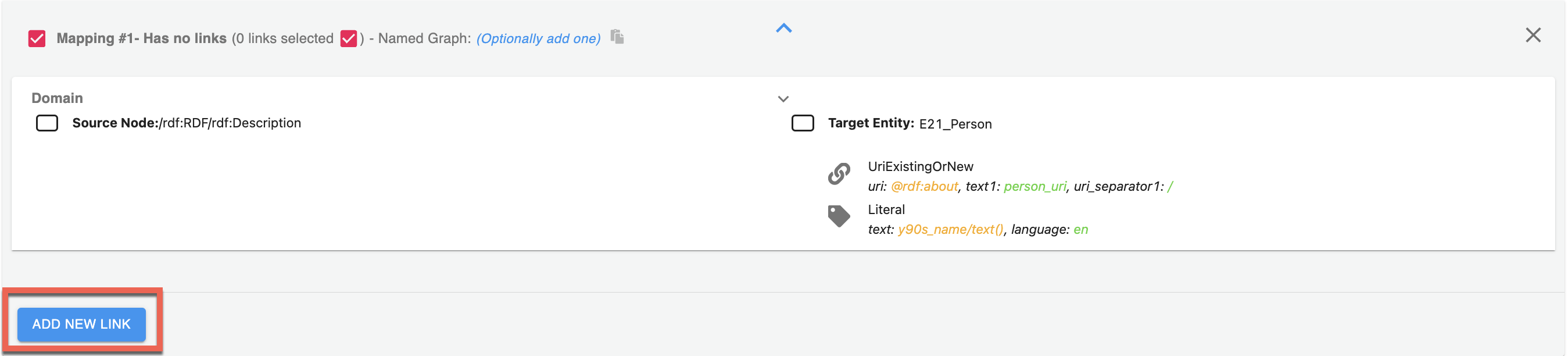
Task: Click the @rdf:about uri value
Action: (923, 187)
